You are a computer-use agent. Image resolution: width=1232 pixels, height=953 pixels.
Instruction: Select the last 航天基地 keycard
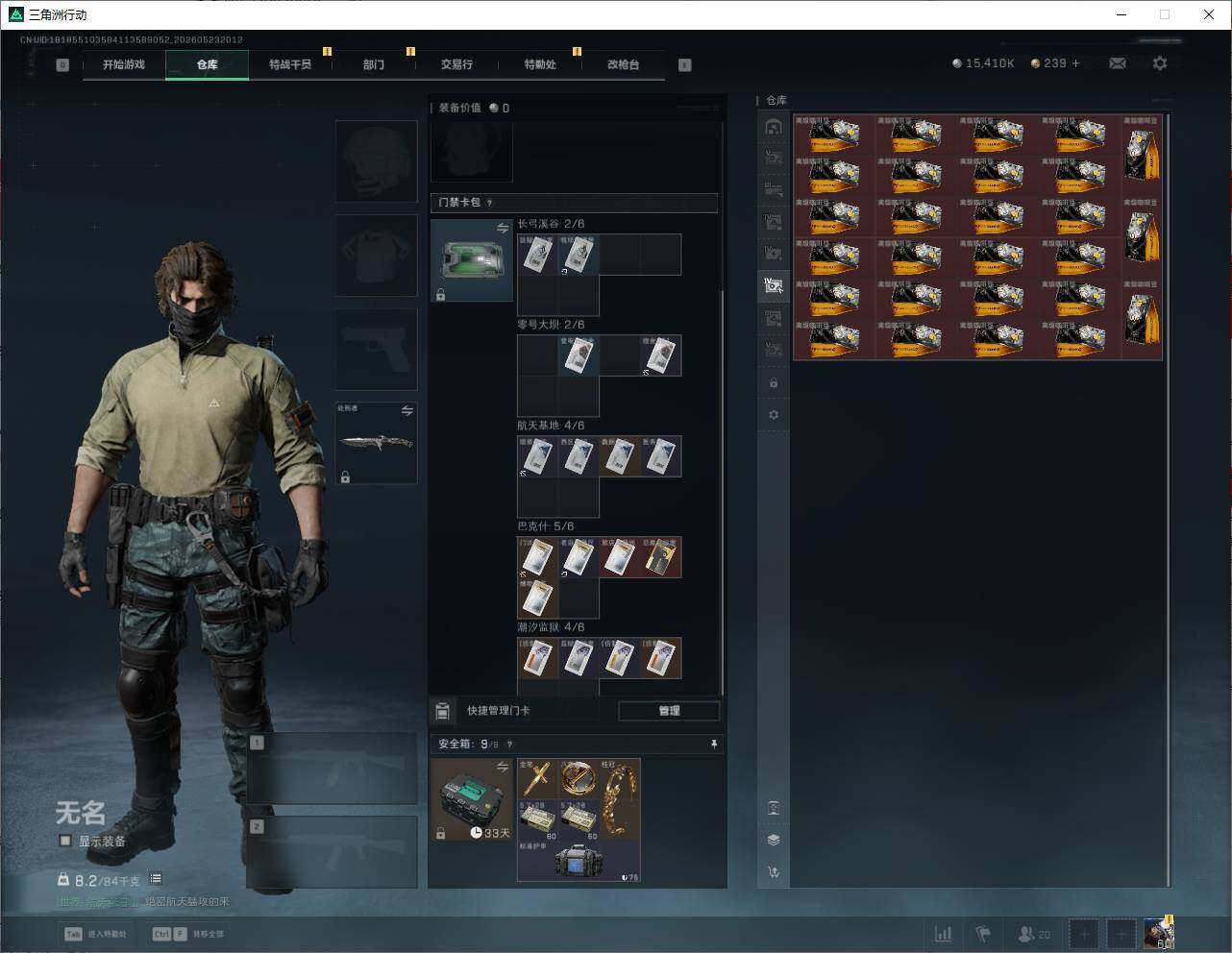click(661, 456)
